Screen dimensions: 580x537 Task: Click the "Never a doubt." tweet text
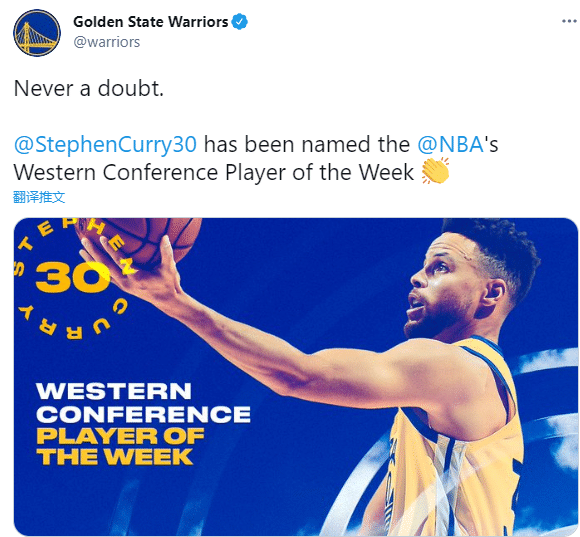(89, 89)
